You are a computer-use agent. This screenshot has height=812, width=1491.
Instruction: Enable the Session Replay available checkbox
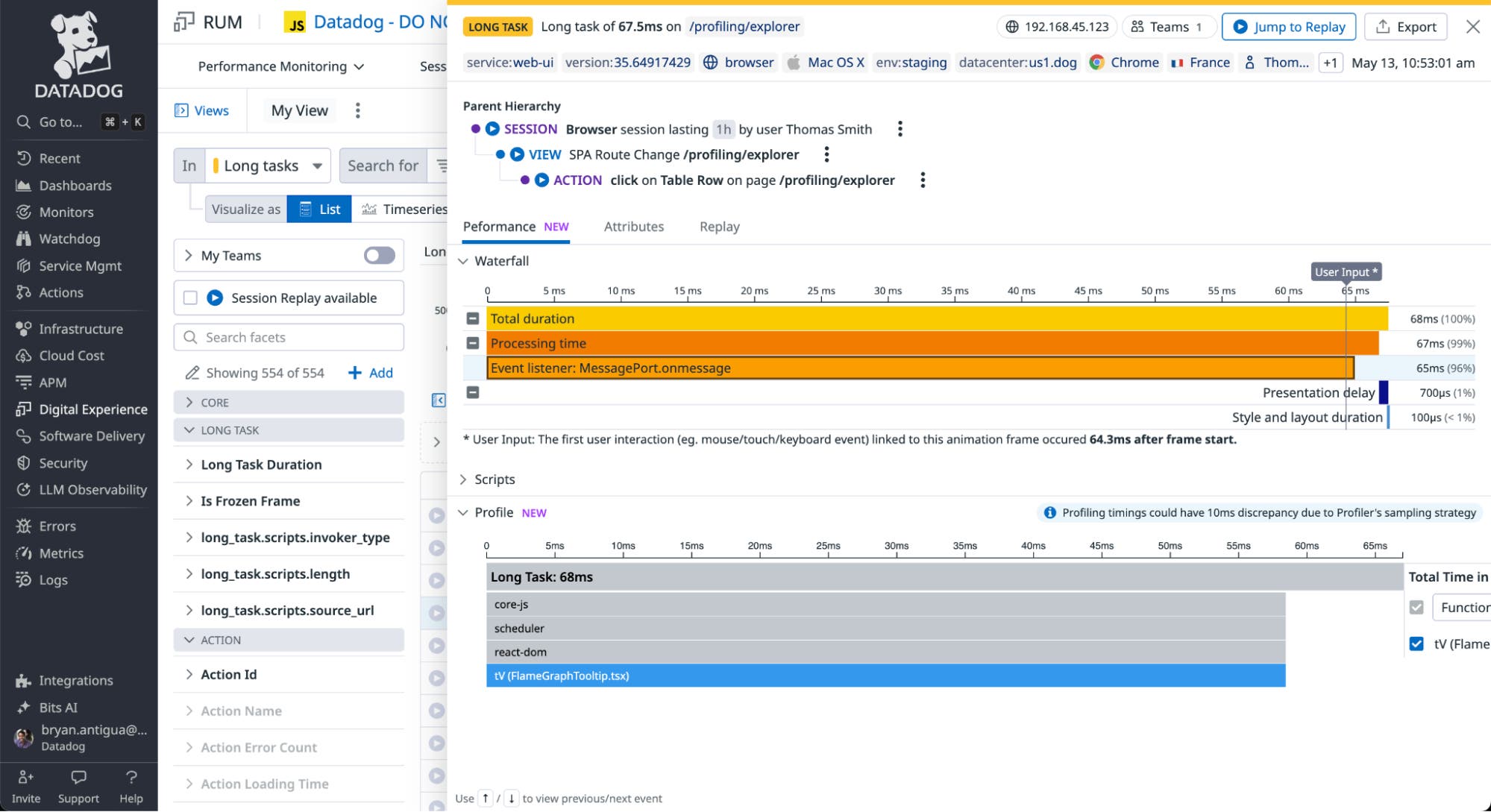tap(191, 298)
